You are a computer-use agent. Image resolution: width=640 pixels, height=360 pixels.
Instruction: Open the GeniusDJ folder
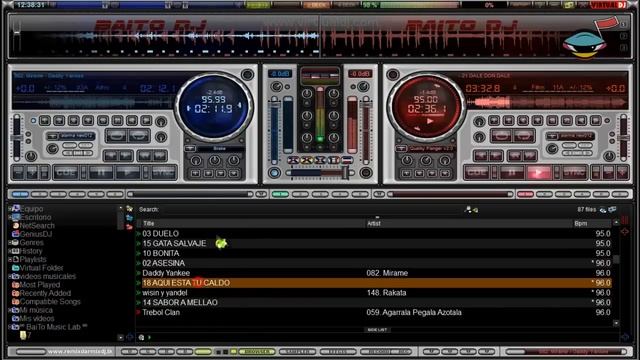tap(32, 234)
